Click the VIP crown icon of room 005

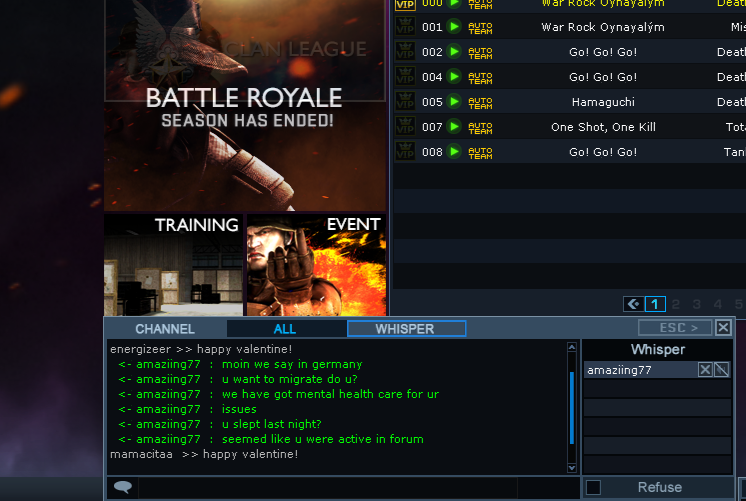tap(405, 101)
